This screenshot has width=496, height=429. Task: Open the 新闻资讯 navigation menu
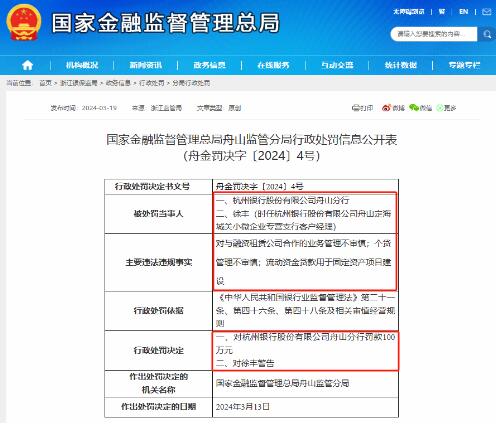pos(146,65)
